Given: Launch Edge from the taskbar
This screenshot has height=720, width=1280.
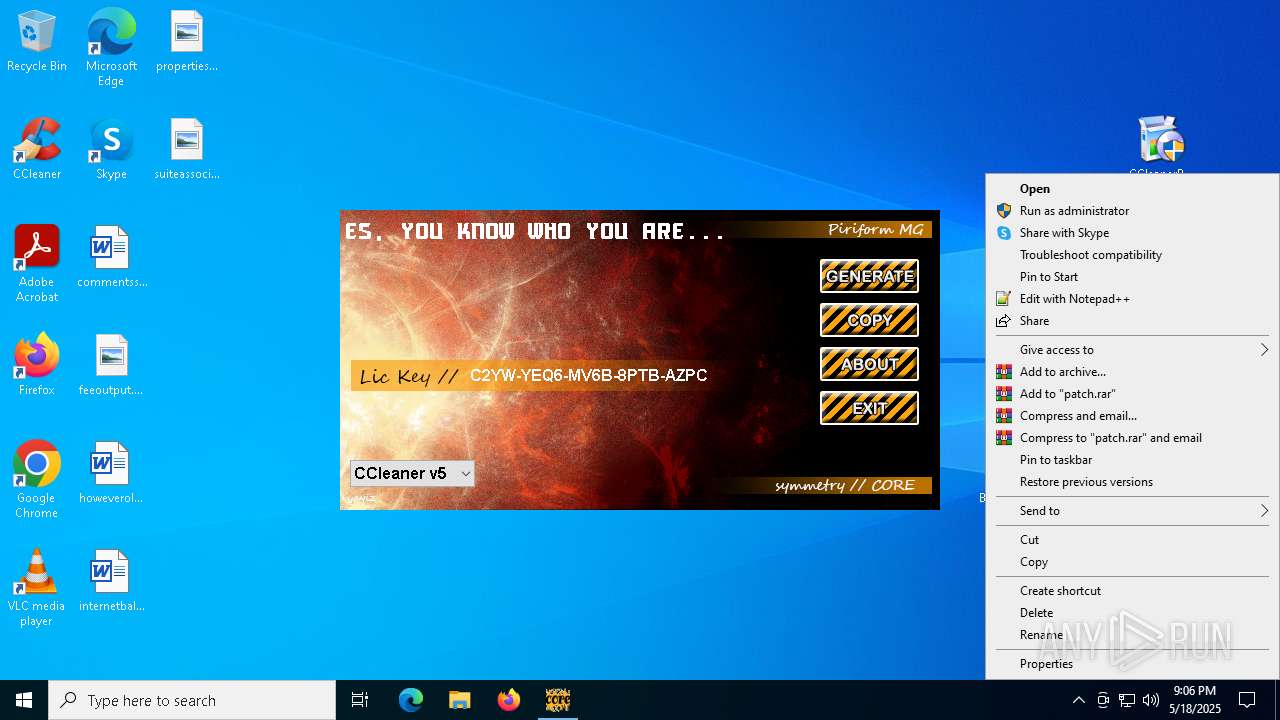Looking at the screenshot, I should pyautogui.click(x=411, y=700).
